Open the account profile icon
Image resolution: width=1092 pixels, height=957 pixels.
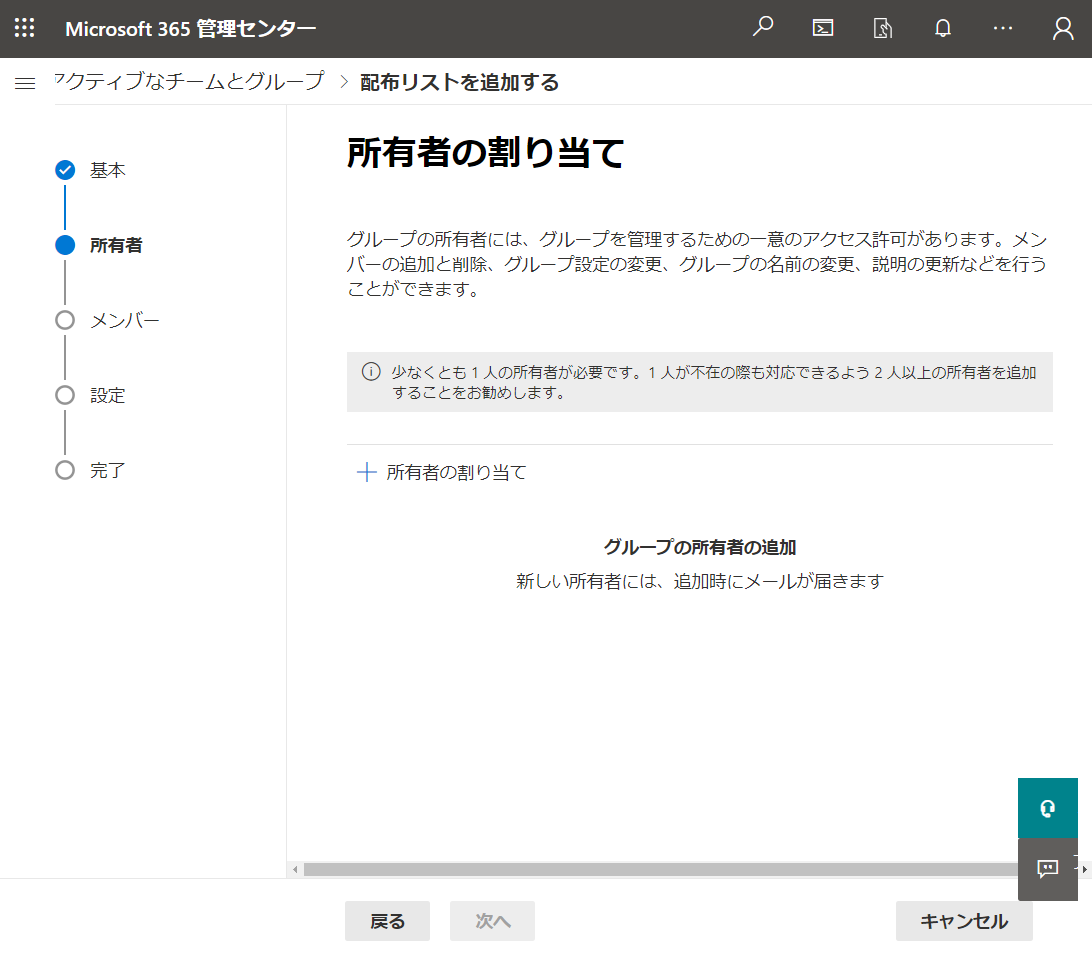[1063, 28]
